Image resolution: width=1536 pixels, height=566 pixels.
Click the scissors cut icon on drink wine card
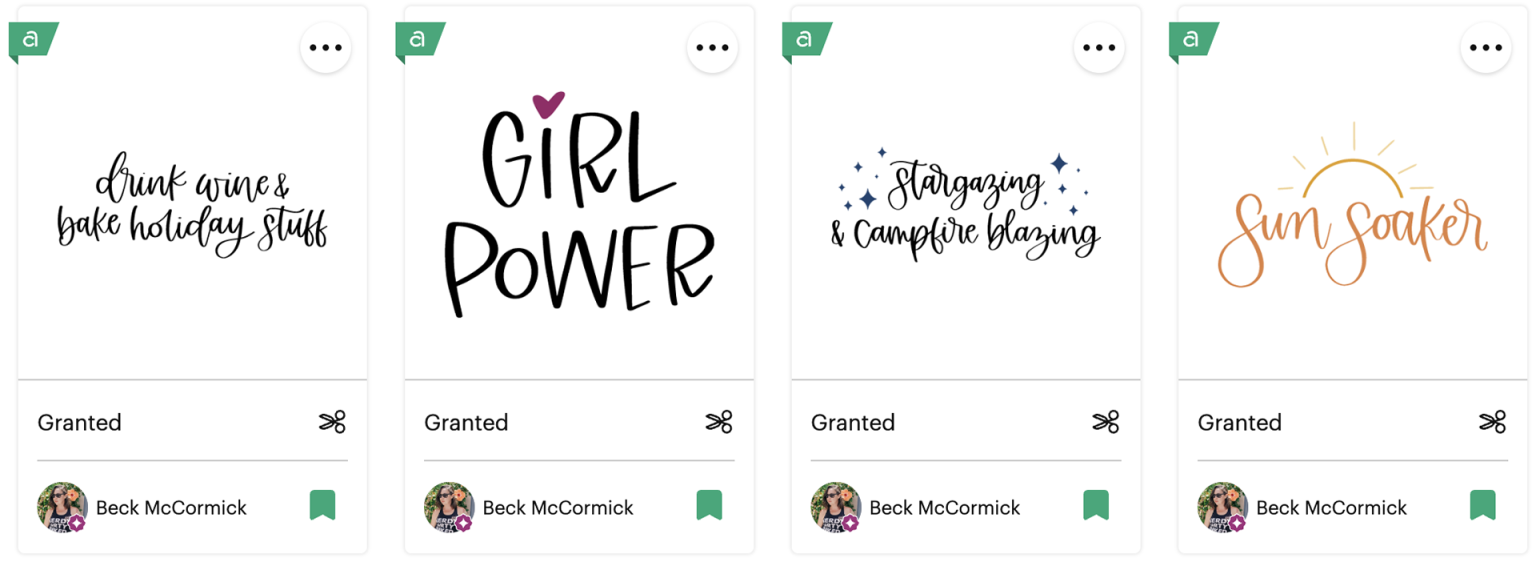pos(332,422)
